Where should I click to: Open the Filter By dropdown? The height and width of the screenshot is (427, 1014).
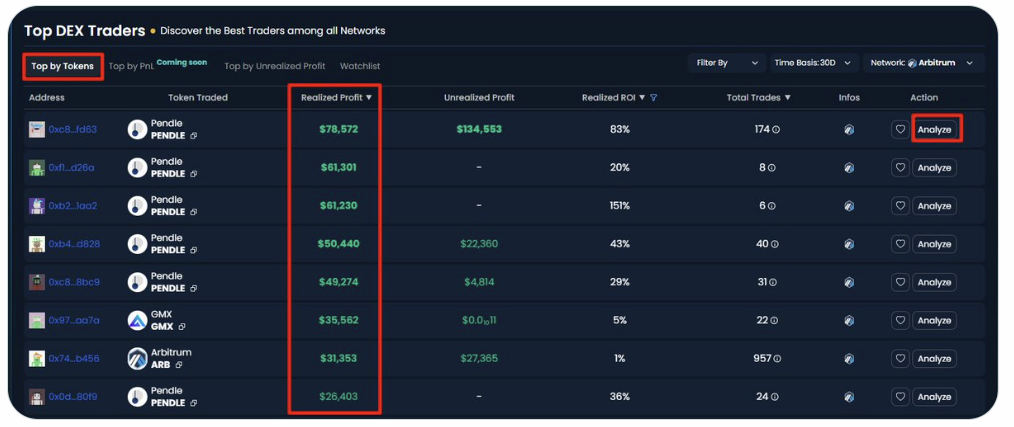point(727,63)
